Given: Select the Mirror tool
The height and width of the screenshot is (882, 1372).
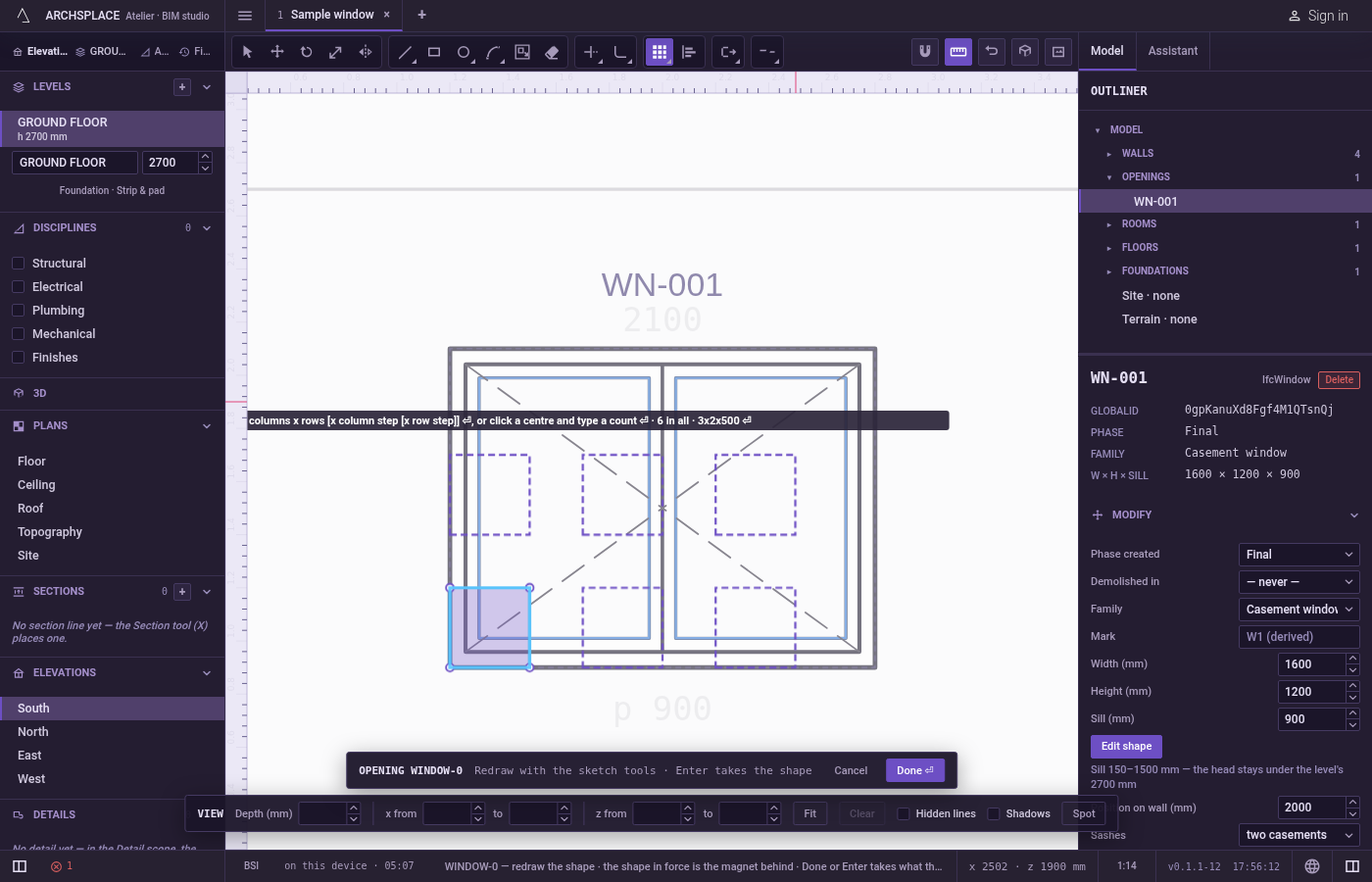Looking at the screenshot, I should [x=366, y=52].
